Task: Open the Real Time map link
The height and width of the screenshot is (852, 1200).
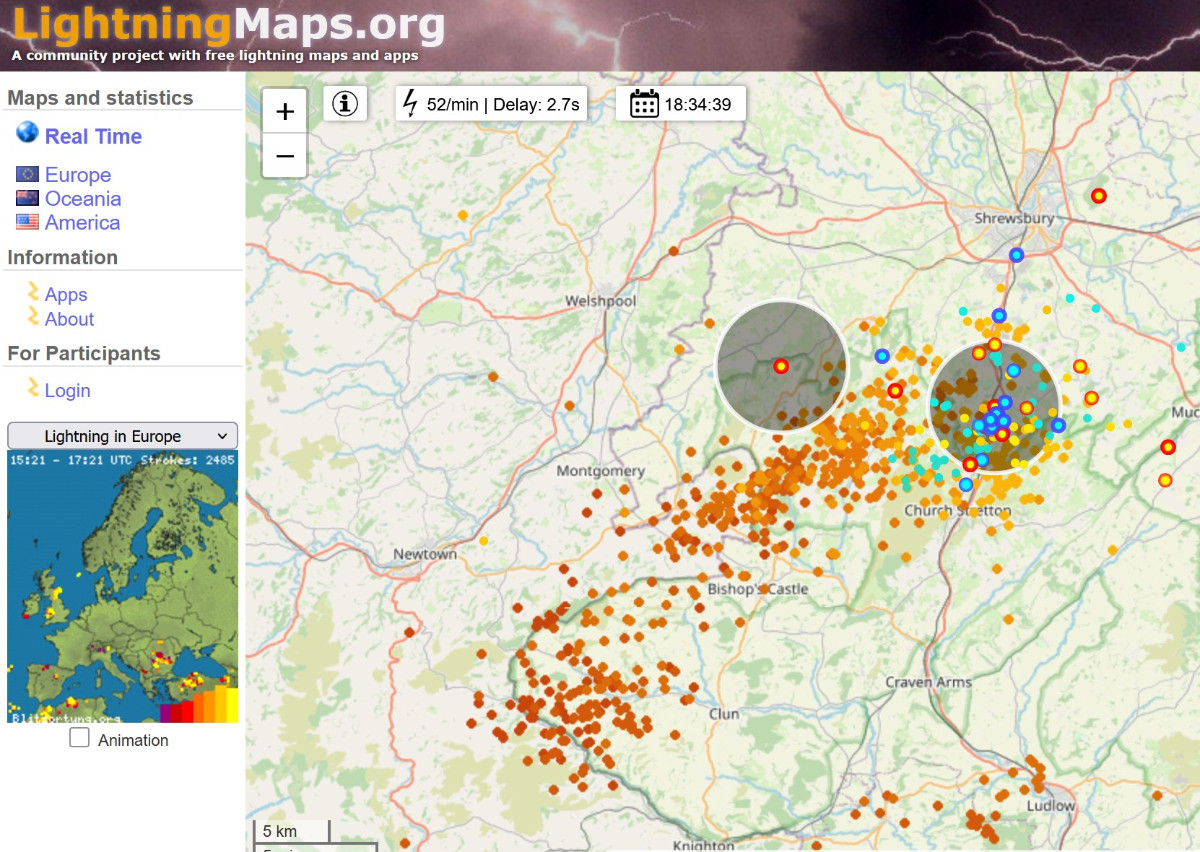Action: coord(93,136)
